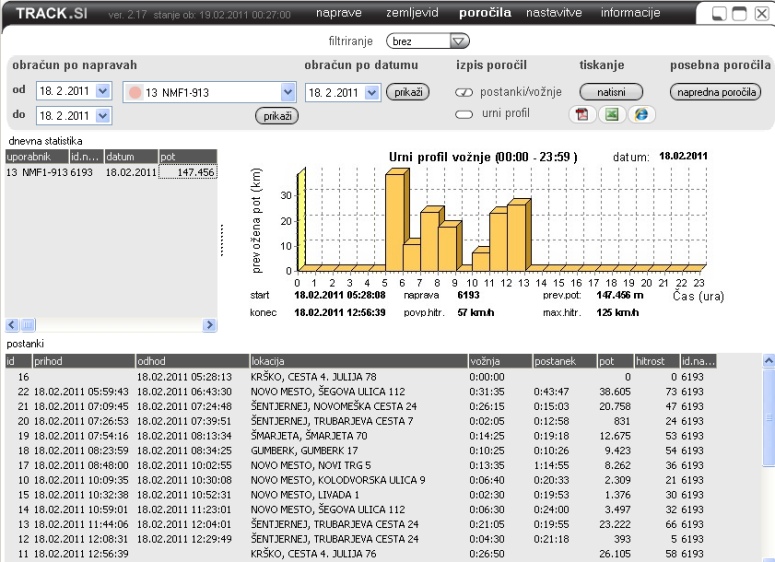Click the TRACK.SI logo
The height and width of the screenshot is (562, 775).
pos(52,13)
